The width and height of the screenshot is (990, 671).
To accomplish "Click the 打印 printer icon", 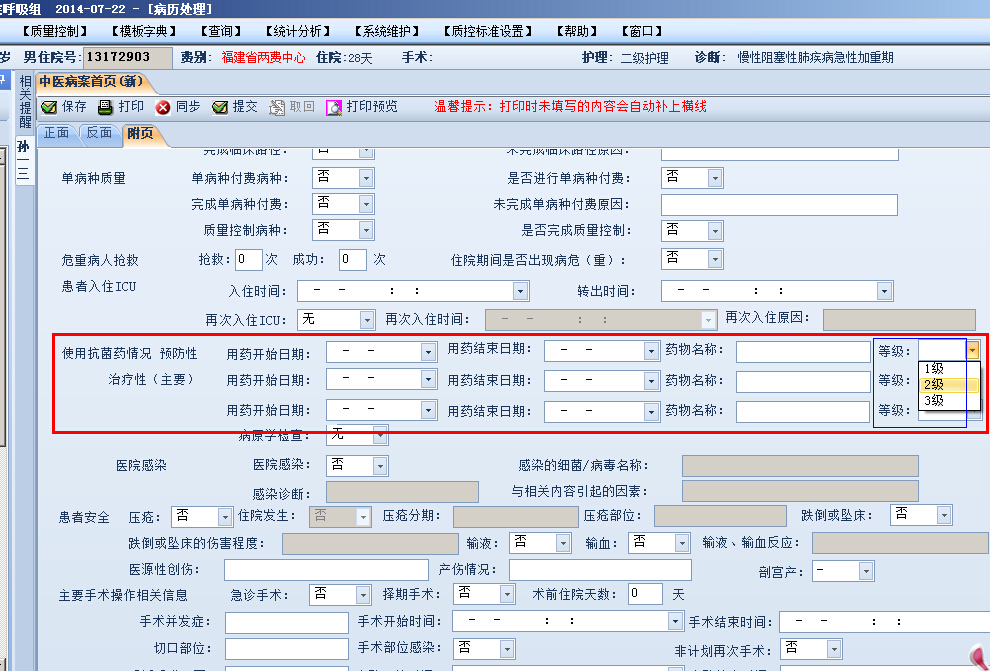I will click(105, 107).
